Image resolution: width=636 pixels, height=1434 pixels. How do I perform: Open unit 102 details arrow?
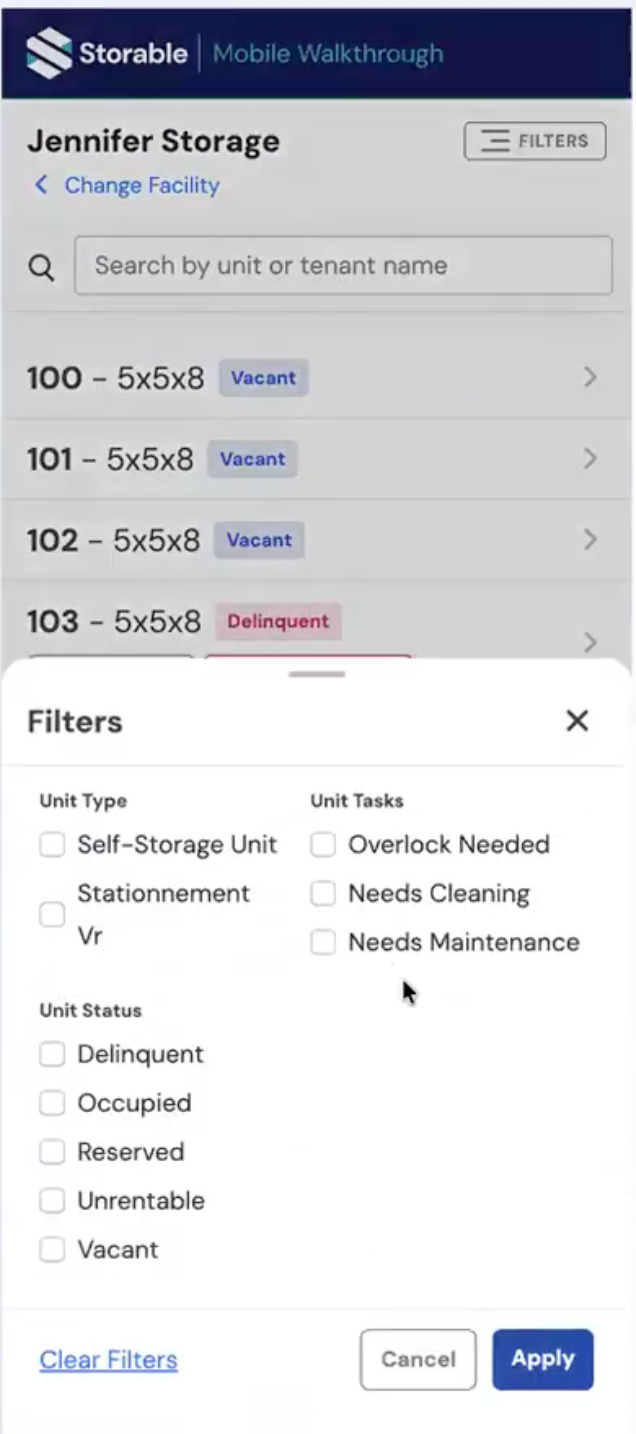590,540
